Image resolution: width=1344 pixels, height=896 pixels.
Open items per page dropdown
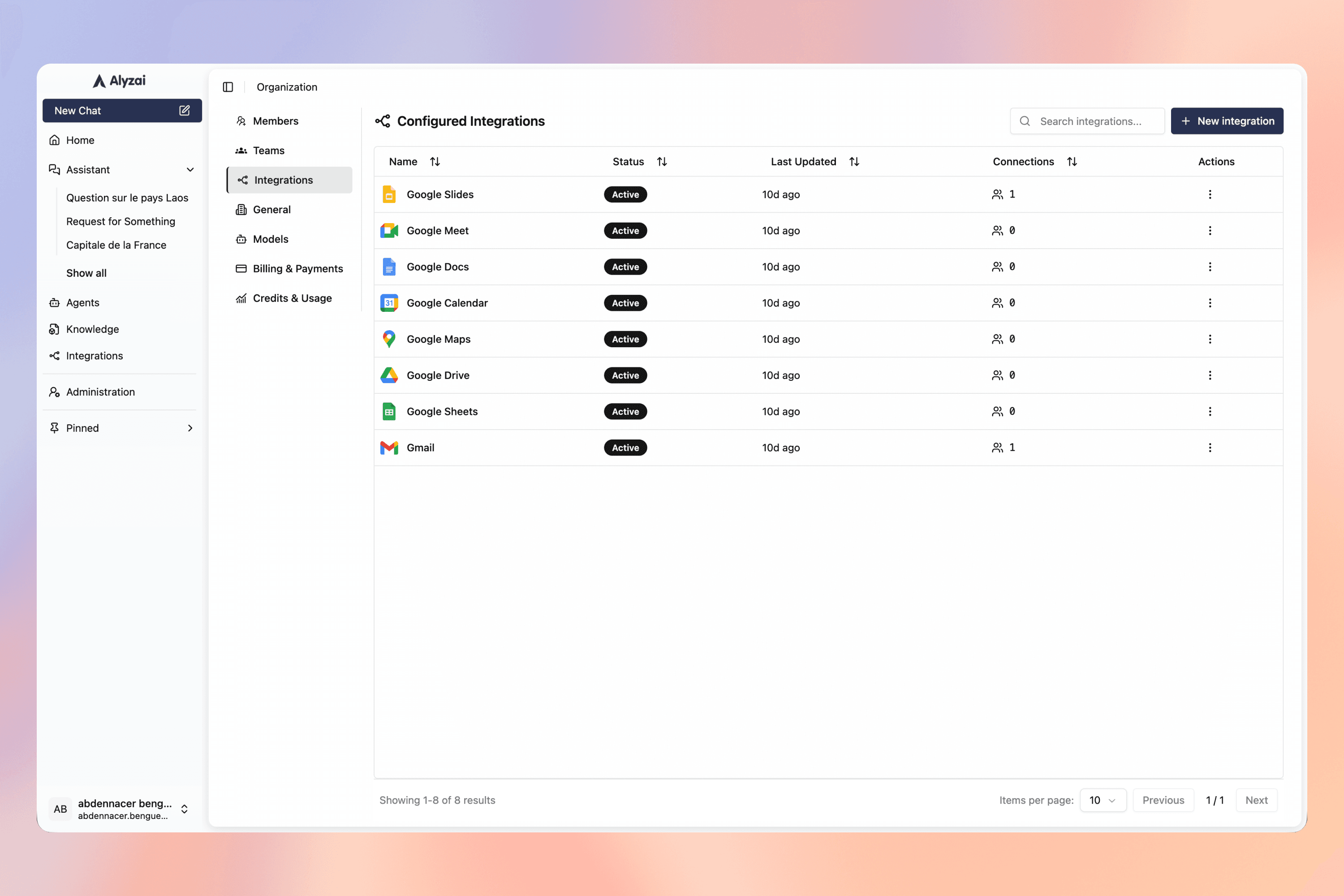1102,800
